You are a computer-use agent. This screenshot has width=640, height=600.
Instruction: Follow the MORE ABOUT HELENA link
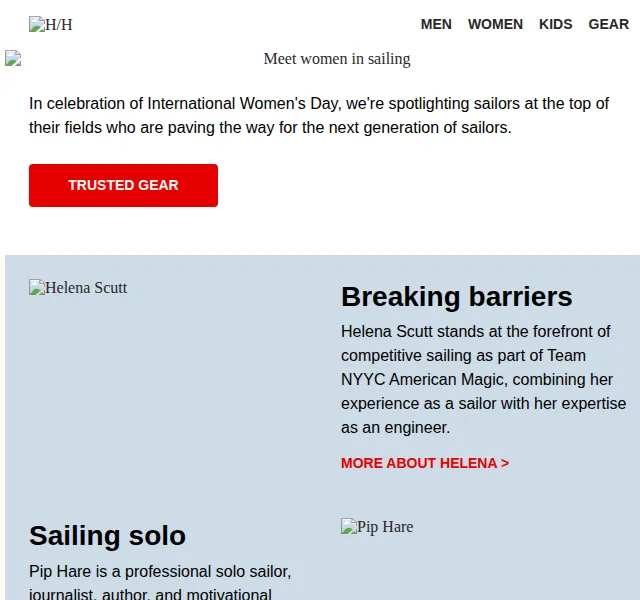[x=425, y=463]
